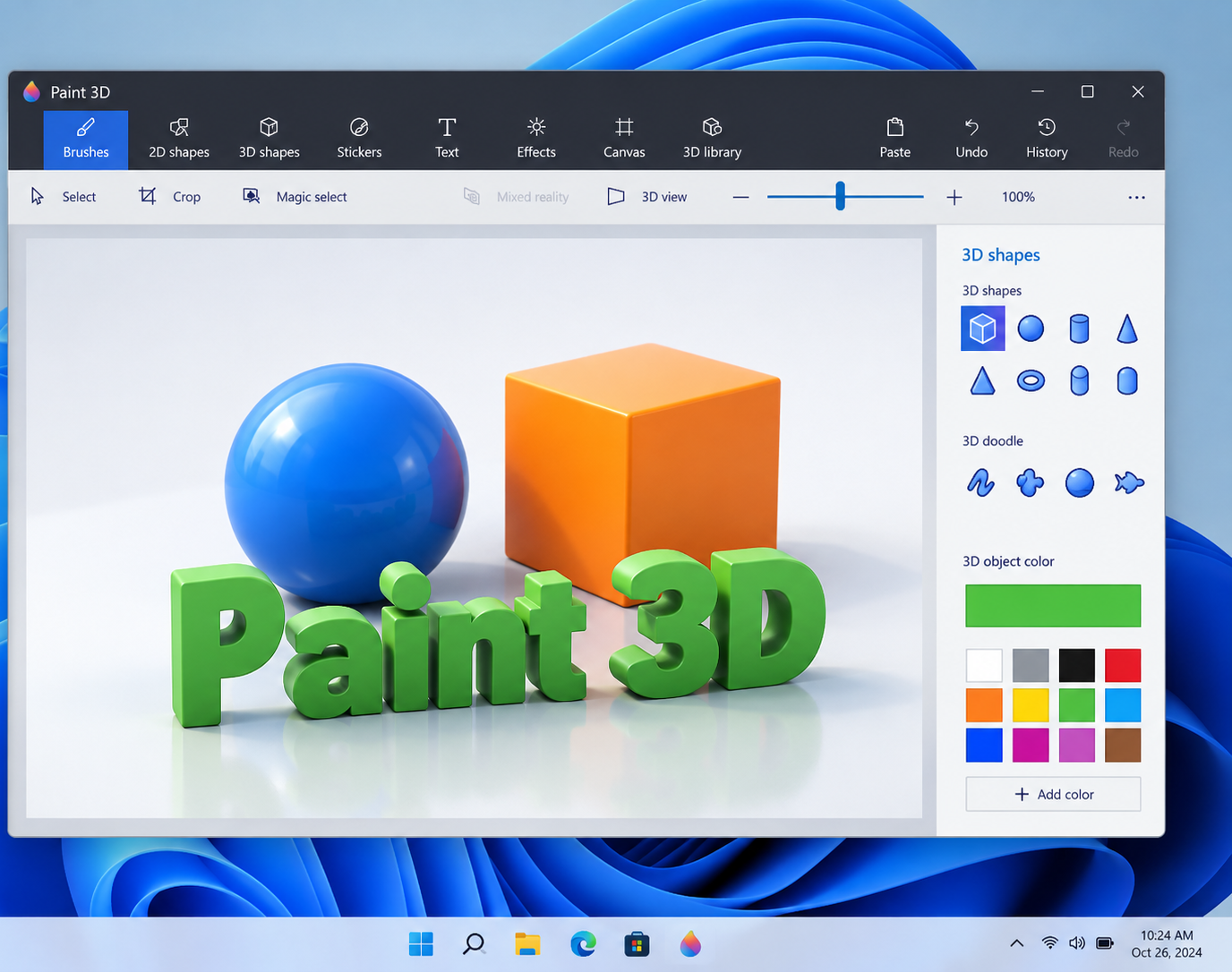
Task: Click the zoom in plus button
Action: pyautogui.click(x=954, y=197)
